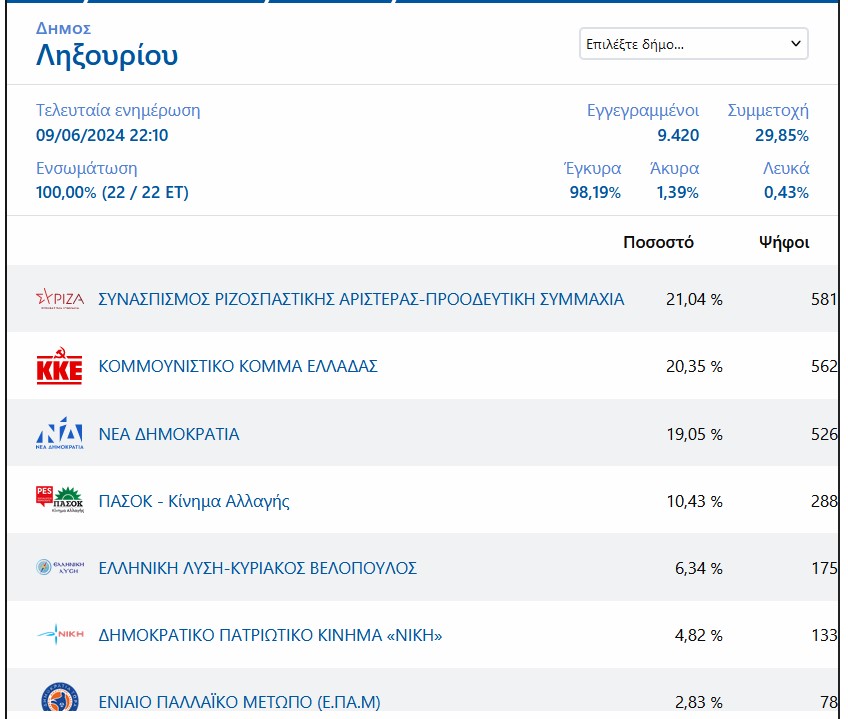Click the valid ballots value '98,19%'
Screen dimensions: 848x719
[595, 192]
